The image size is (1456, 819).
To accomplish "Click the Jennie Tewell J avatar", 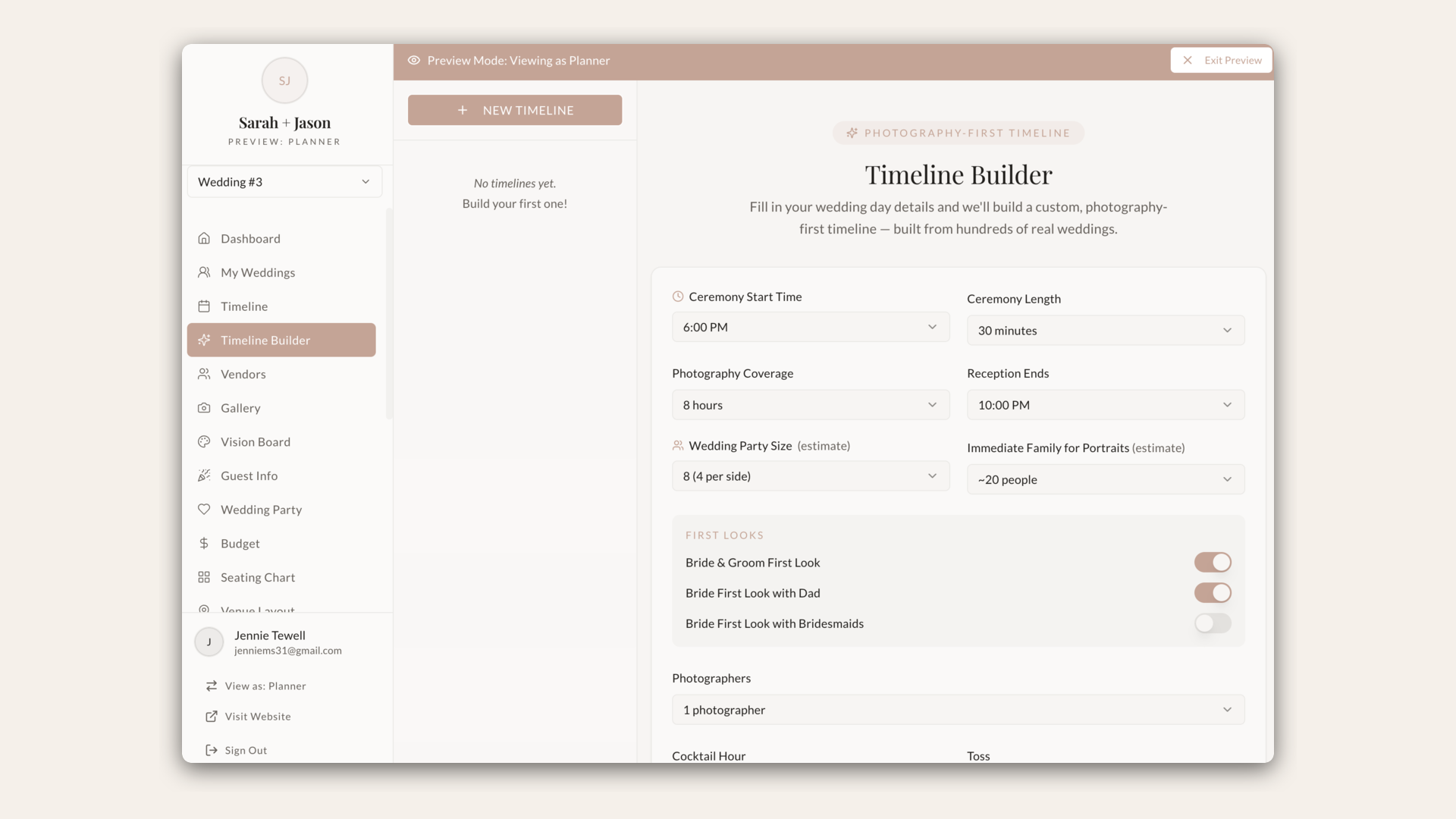I will [209, 642].
